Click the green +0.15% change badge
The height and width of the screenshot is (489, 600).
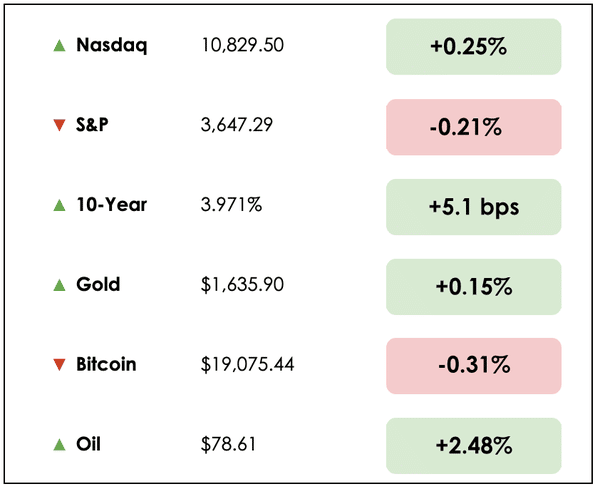pyautogui.click(x=473, y=286)
